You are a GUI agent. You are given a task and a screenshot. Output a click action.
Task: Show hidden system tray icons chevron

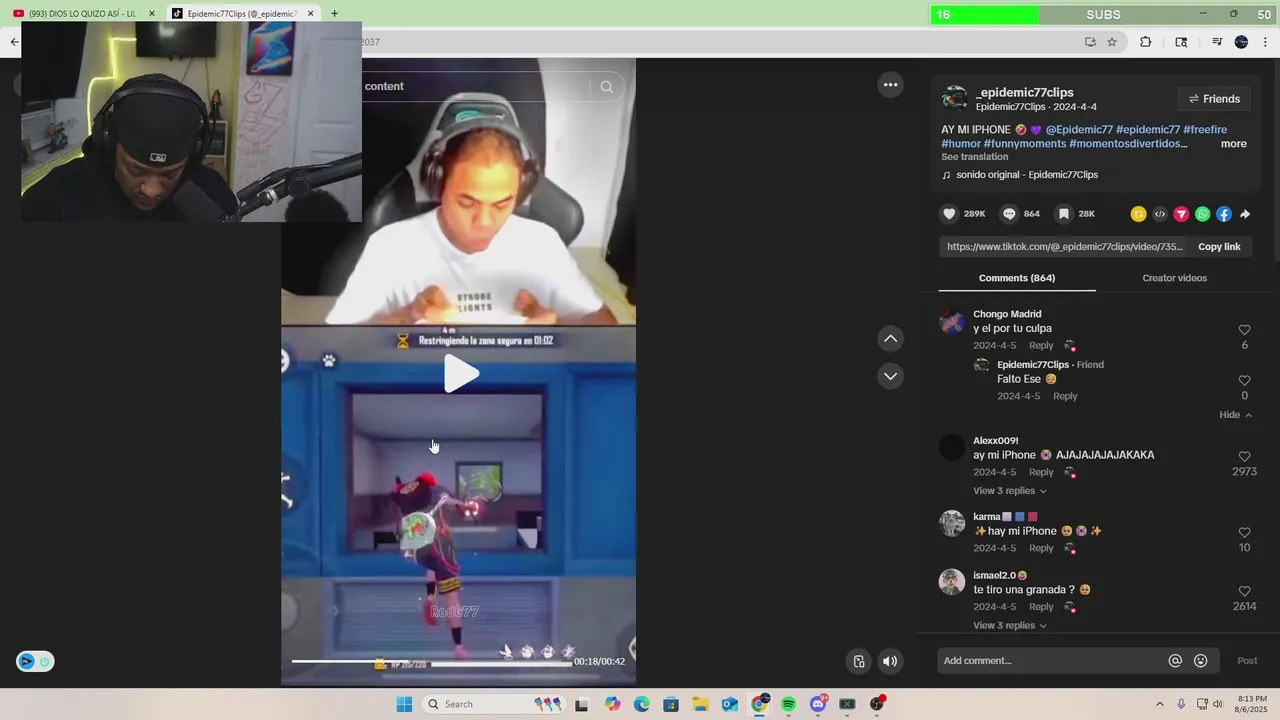pyautogui.click(x=1159, y=704)
